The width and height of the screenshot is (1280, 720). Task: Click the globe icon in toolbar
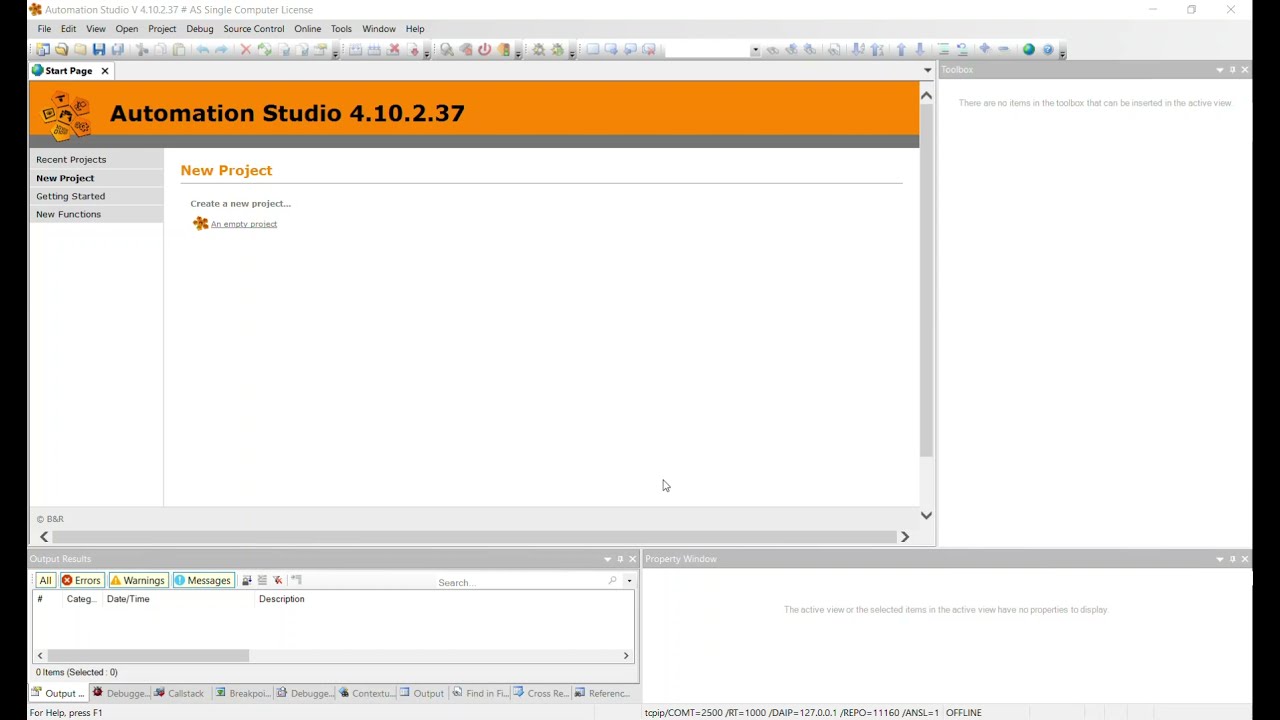click(x=1029, y=49)
